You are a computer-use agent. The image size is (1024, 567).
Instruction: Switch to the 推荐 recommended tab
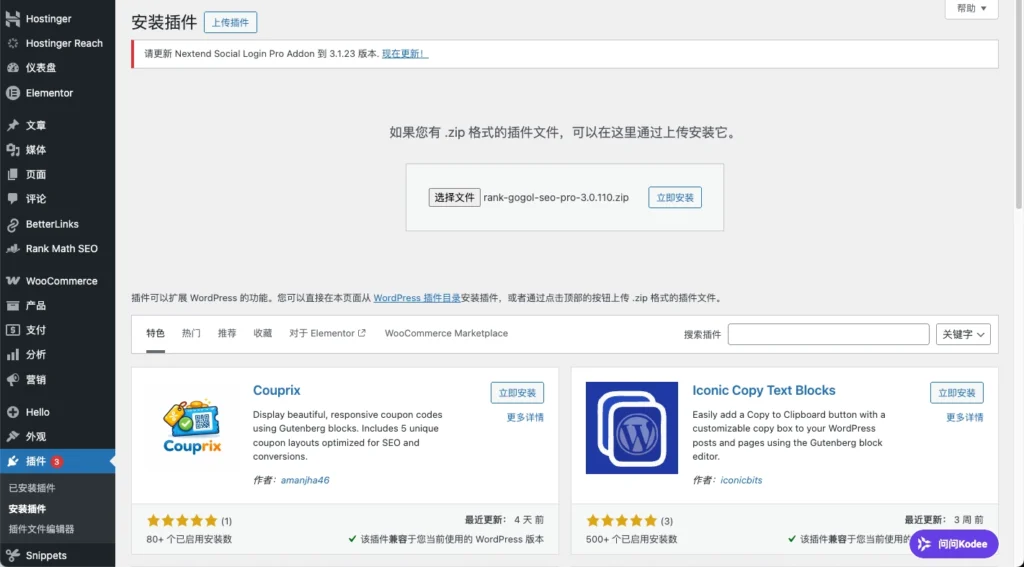(227, 333)
